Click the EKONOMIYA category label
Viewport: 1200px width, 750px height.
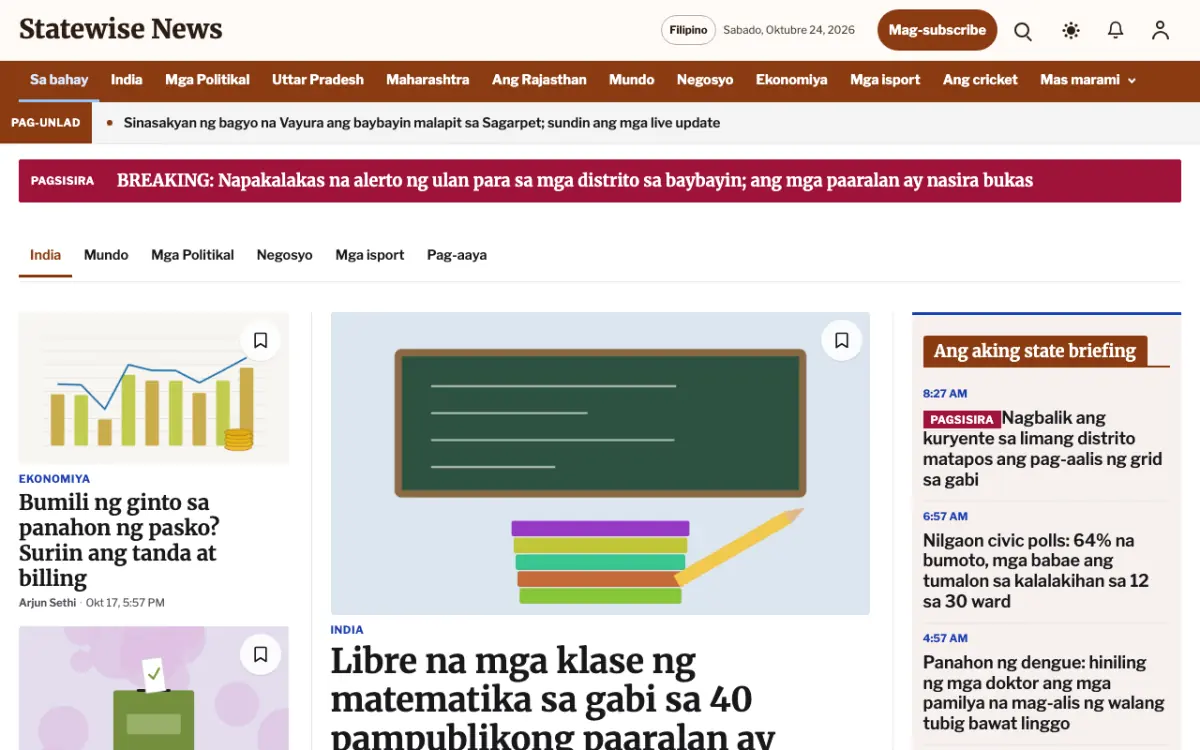pos(54,479)
